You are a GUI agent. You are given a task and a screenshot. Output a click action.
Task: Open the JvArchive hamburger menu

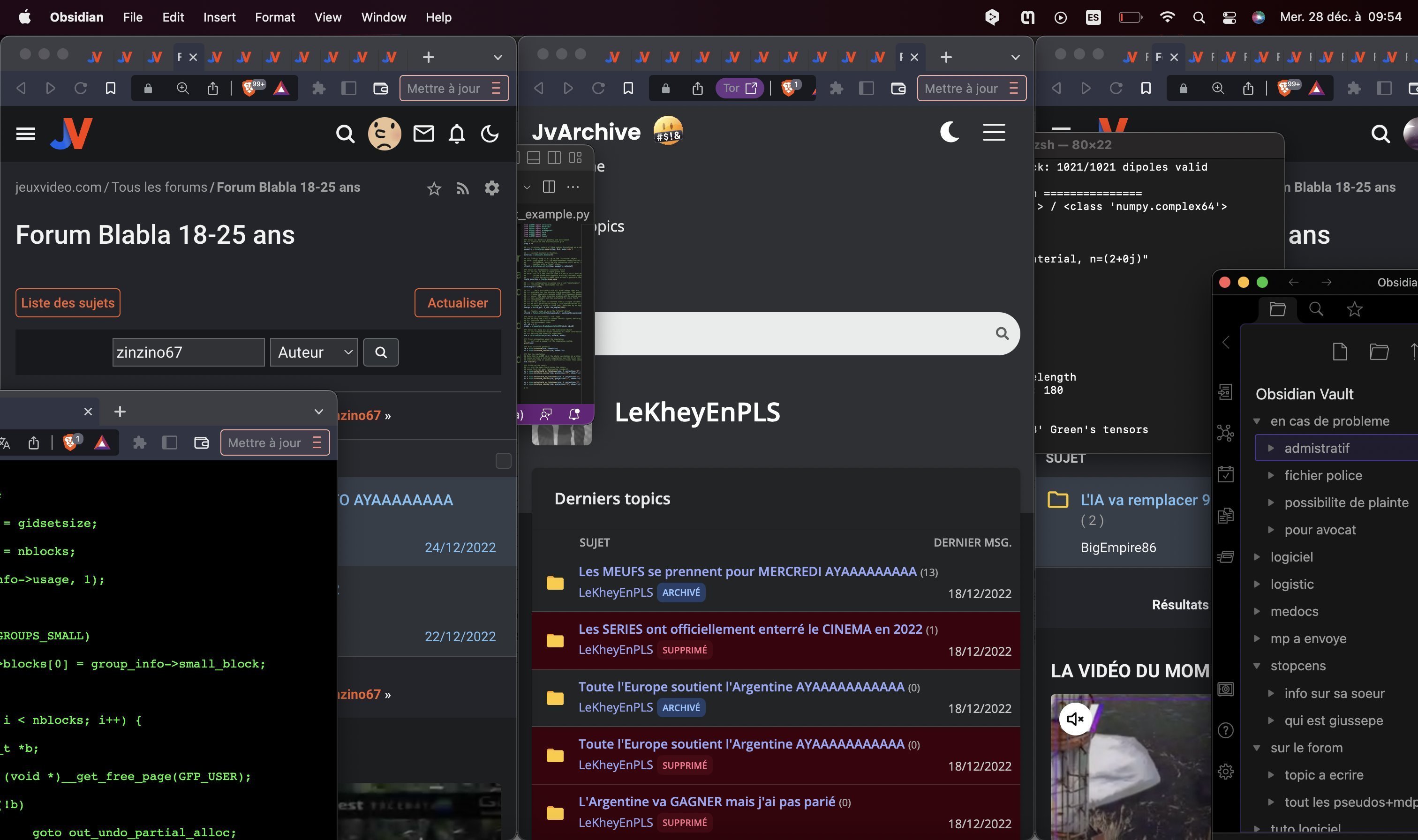tap(994, 132)
